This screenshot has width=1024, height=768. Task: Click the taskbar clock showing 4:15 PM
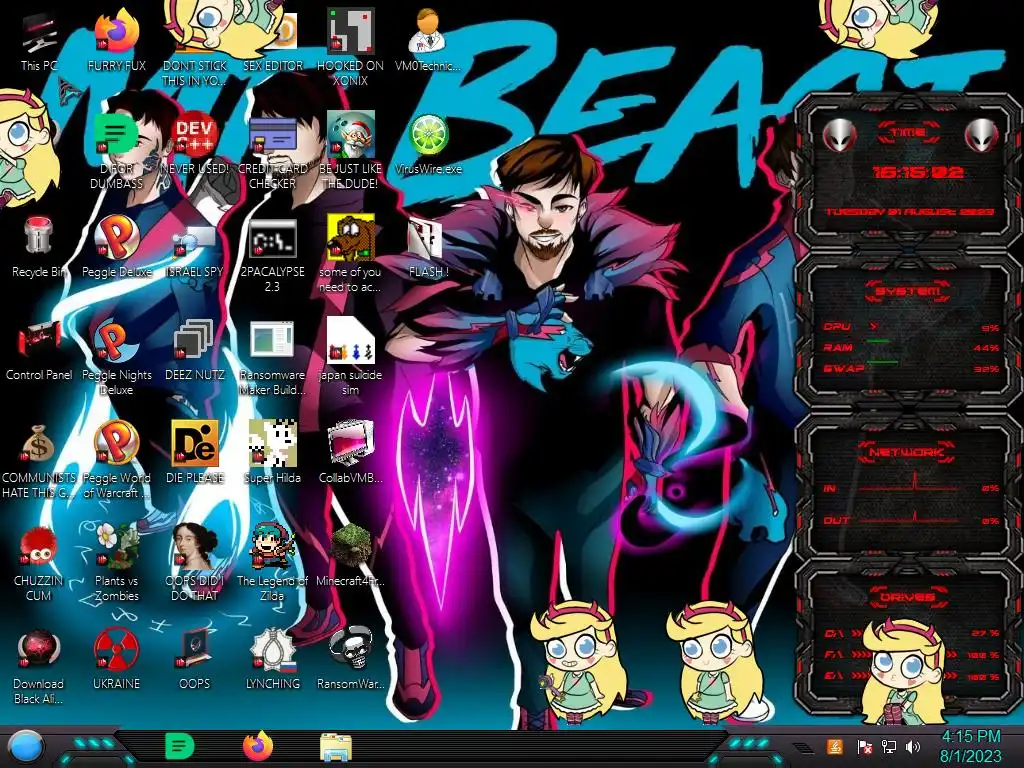pyautogui.click(x=970, y=746)
